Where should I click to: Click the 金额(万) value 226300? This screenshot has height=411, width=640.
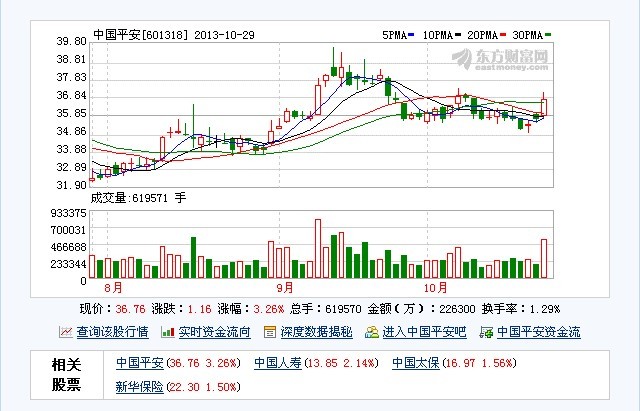pyautogui.click(x=457, y=309)
